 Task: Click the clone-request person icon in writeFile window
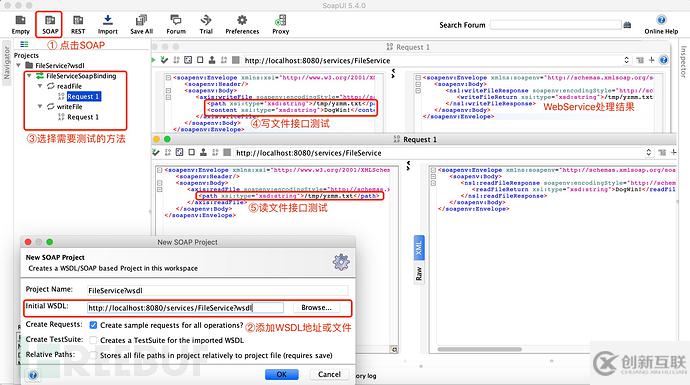(x=212, y=60)
